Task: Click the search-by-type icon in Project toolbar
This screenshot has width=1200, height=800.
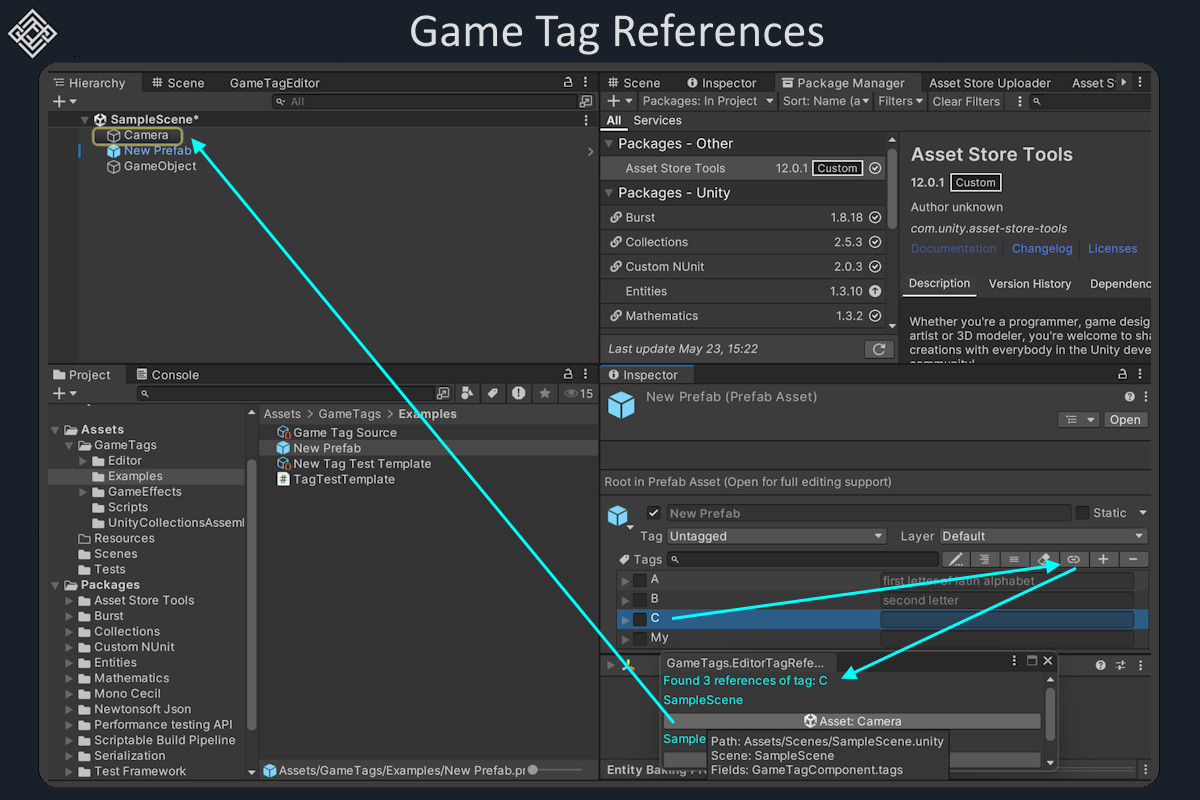Action: point(467,394)
